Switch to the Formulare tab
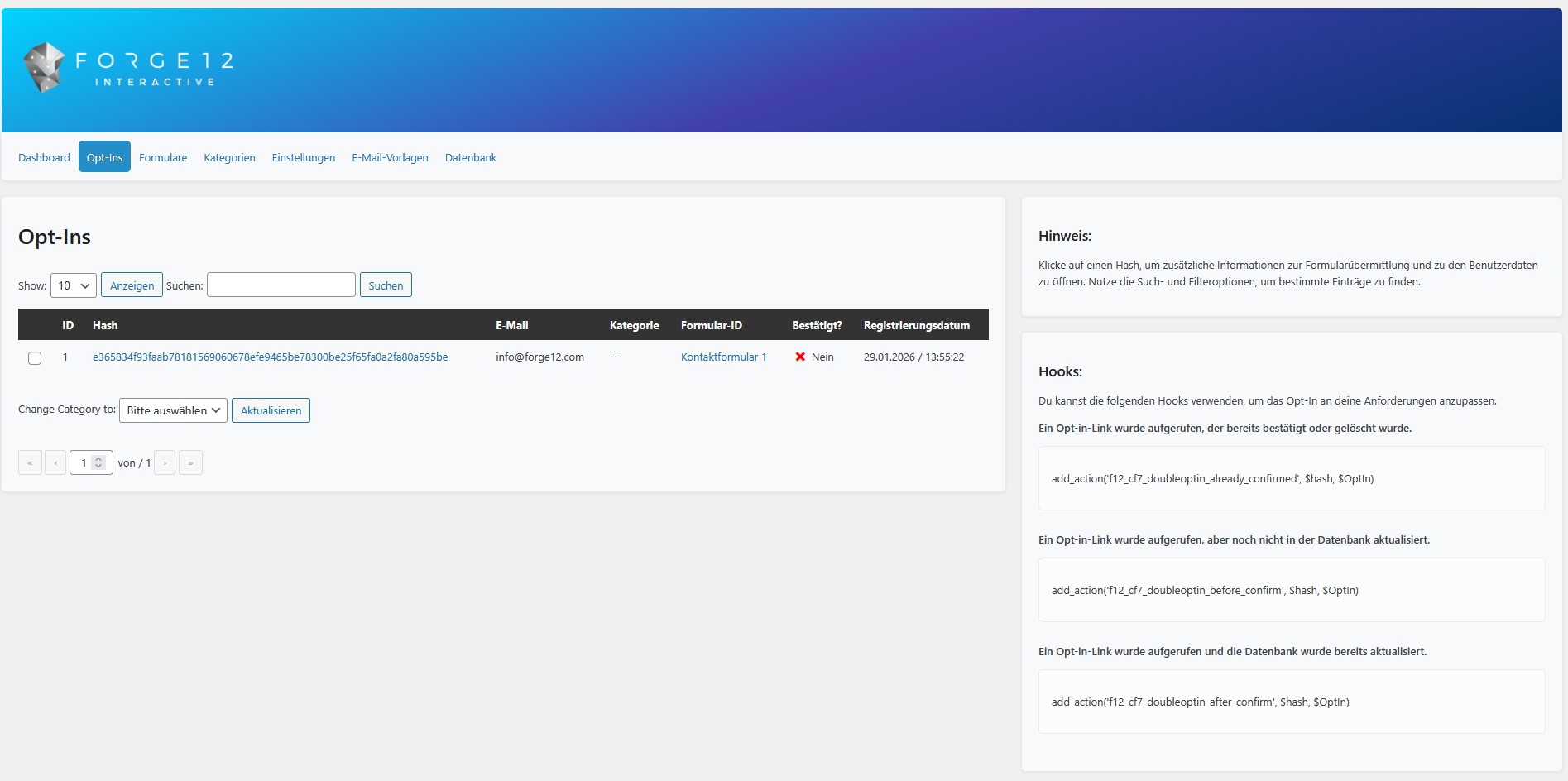1568x781 pixels. pos(163,157)
